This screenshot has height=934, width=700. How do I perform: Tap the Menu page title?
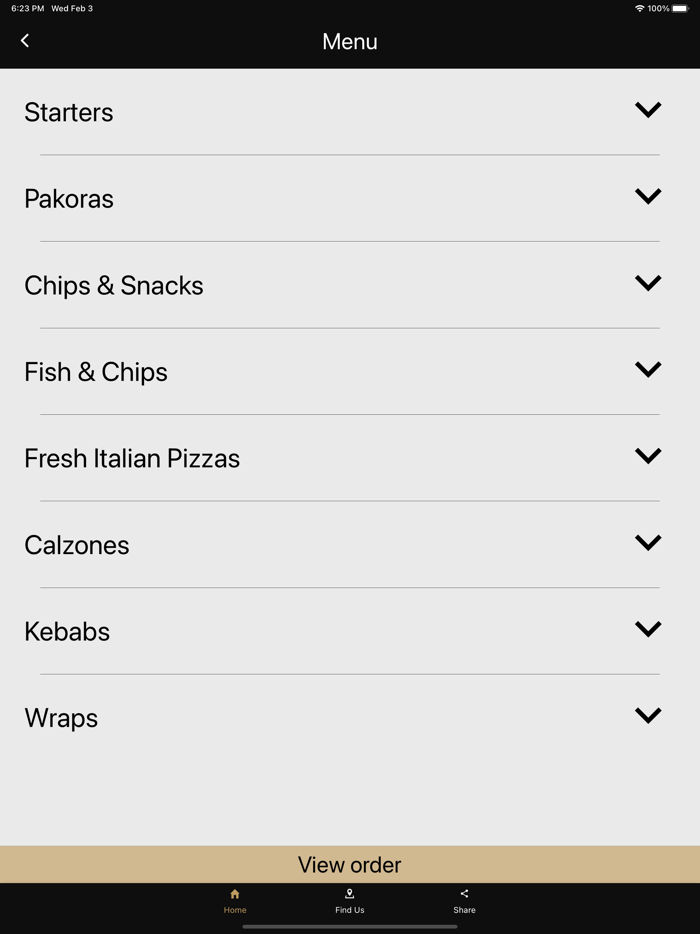pos(349,42)
